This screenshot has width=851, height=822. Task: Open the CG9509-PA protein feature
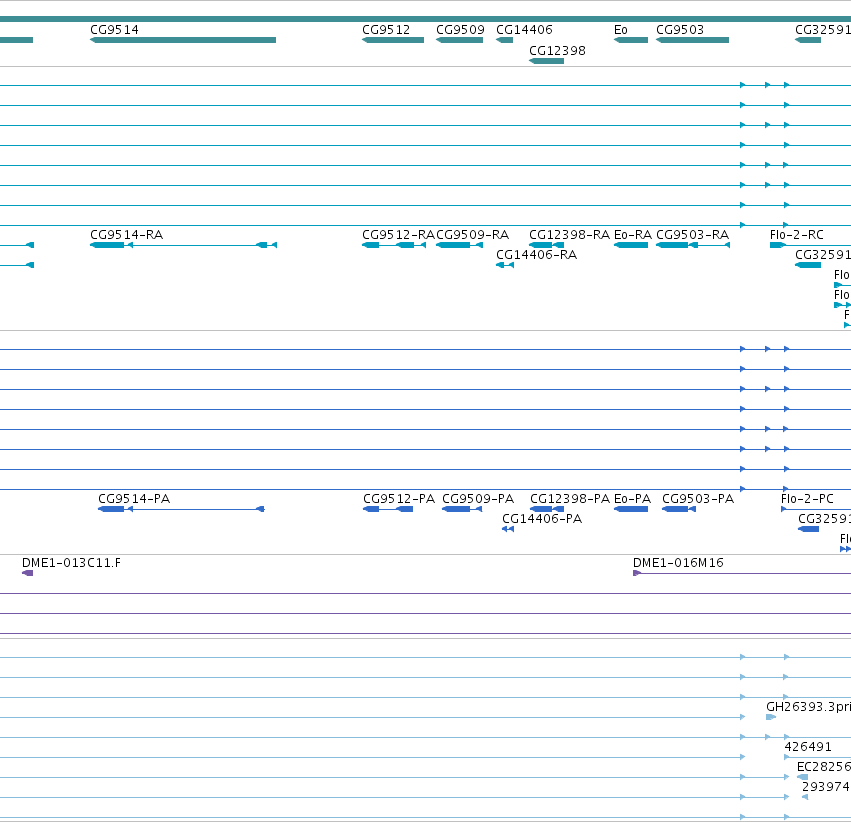pyautogui.click(x=462, y=509)
